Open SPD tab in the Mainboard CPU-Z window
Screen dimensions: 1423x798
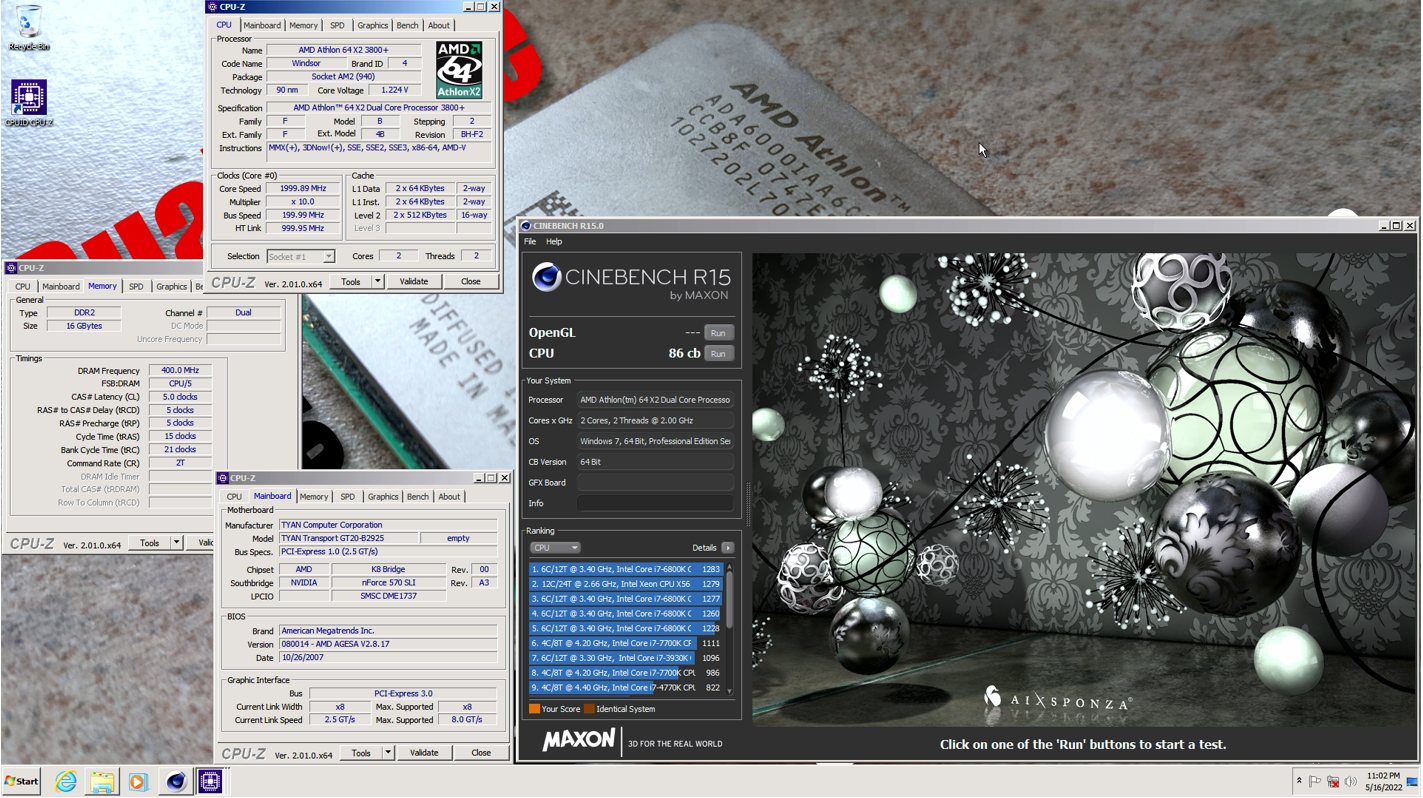[347, 497]
